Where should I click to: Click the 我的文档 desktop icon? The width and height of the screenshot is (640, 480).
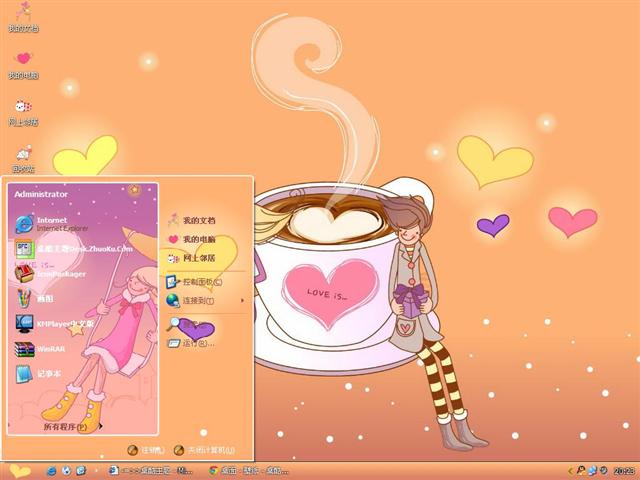click(x=22, y=16)
